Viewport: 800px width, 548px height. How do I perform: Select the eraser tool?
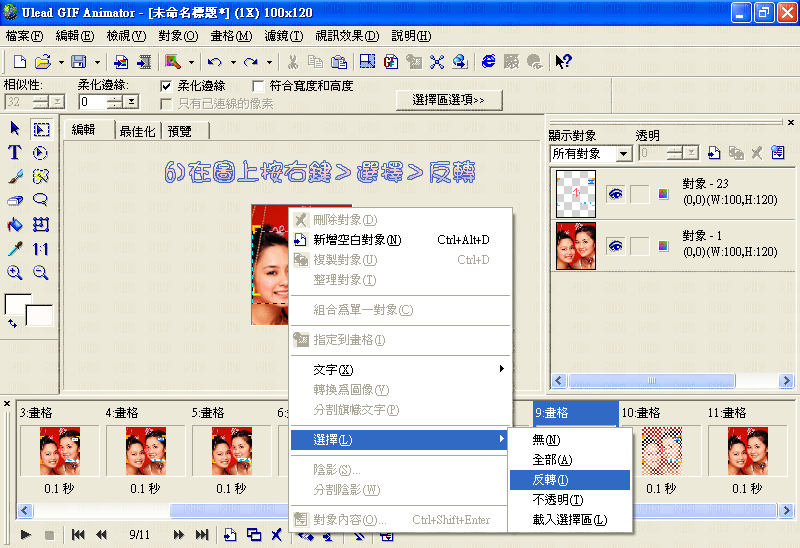15,201
